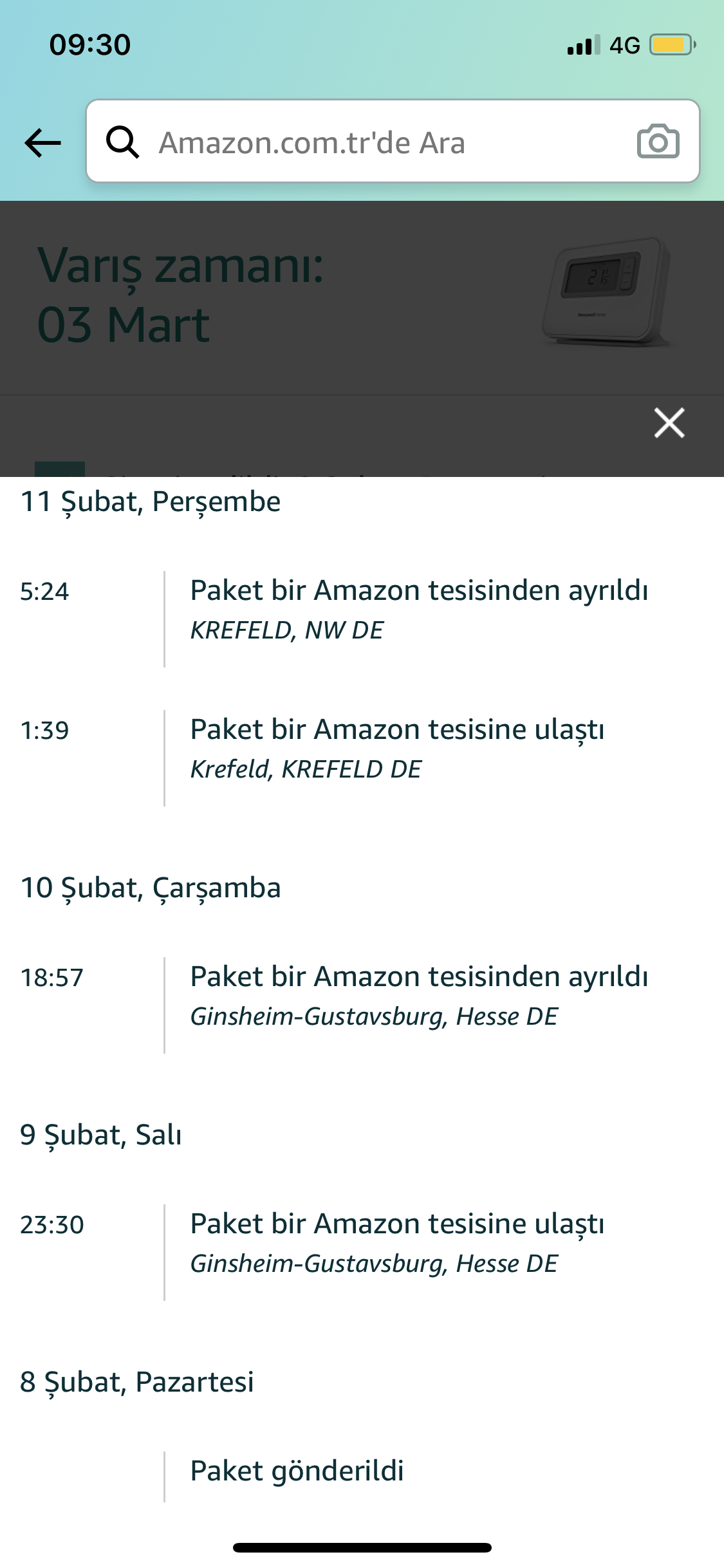The width and height of the screenshot is (724, 1568).
Task: Tap the thermostat product thumbnail
Action: click(x=608, y=292)
